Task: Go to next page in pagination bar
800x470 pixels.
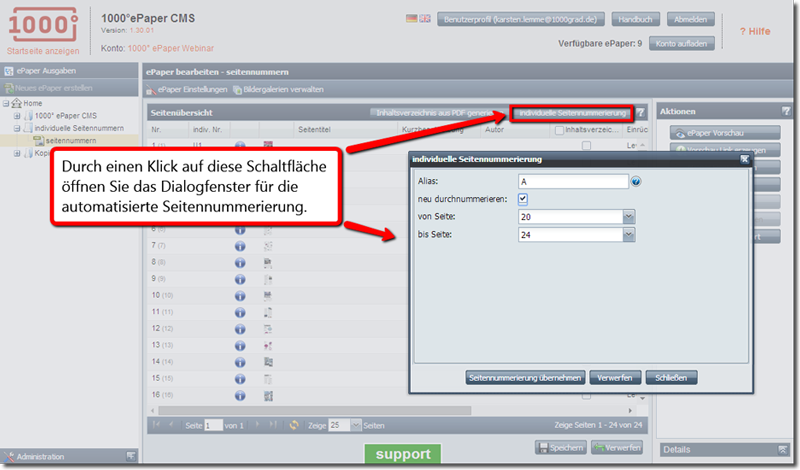Action: pyautogui.click(x=257, y=425)
